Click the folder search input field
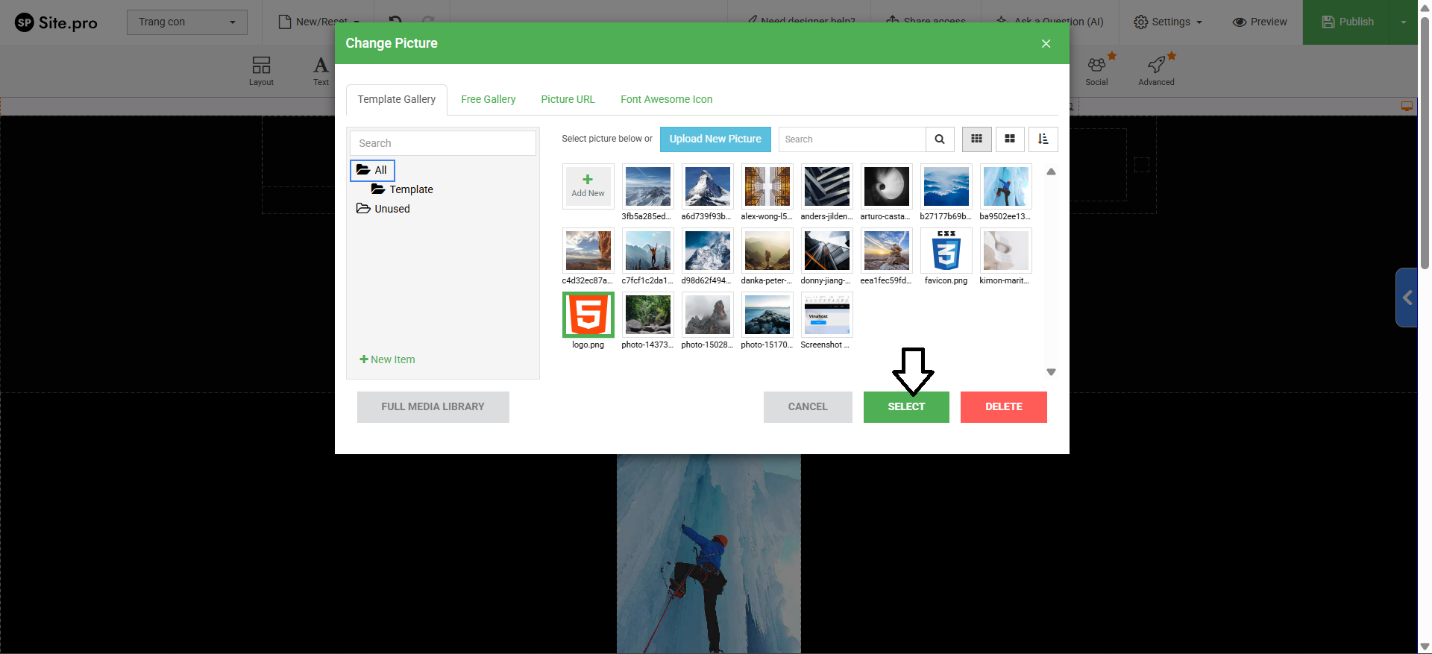Screen dimensions: 1432x654 (443, 143)
